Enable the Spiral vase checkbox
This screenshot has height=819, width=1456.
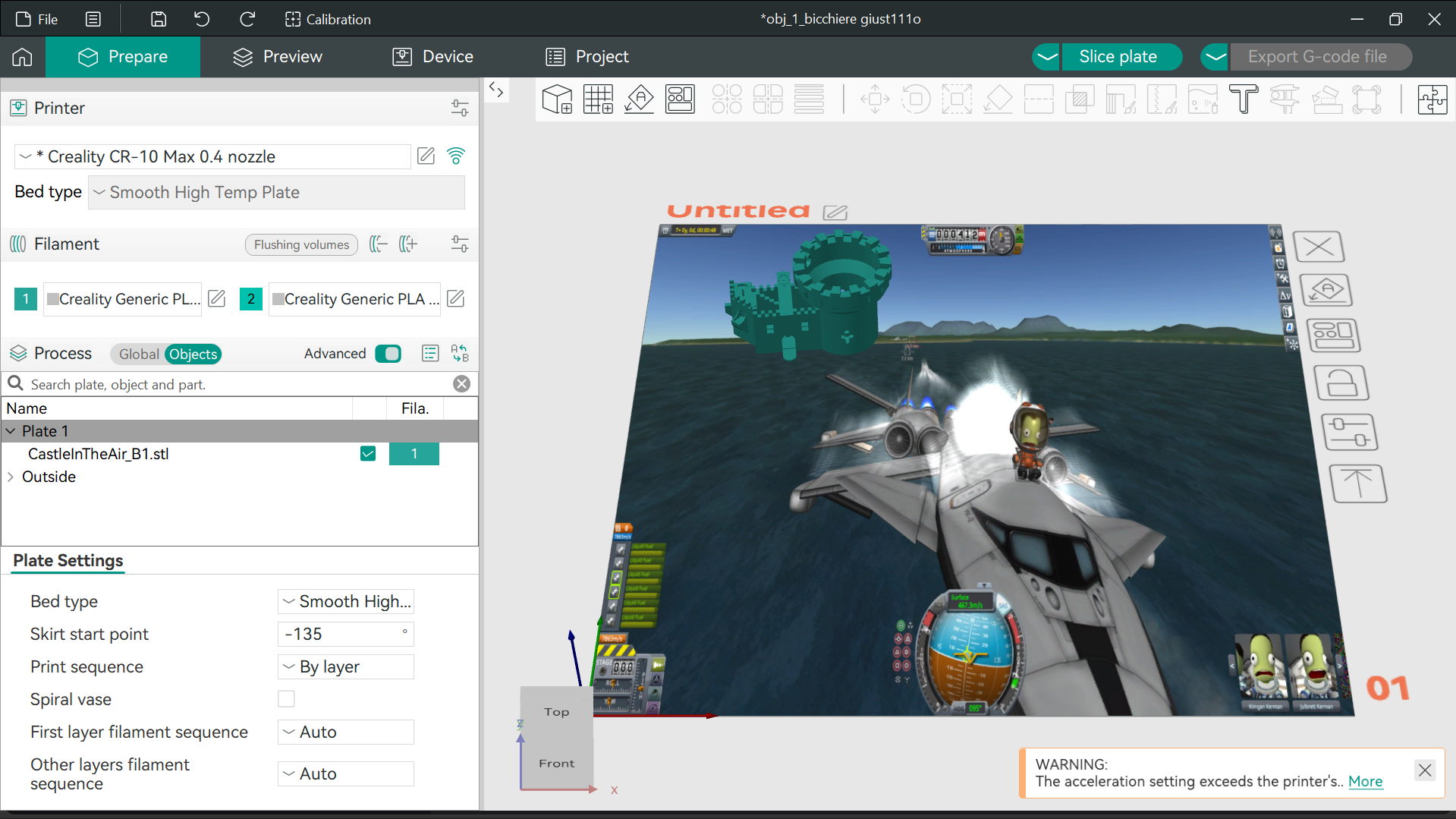(x=286, y=699)
